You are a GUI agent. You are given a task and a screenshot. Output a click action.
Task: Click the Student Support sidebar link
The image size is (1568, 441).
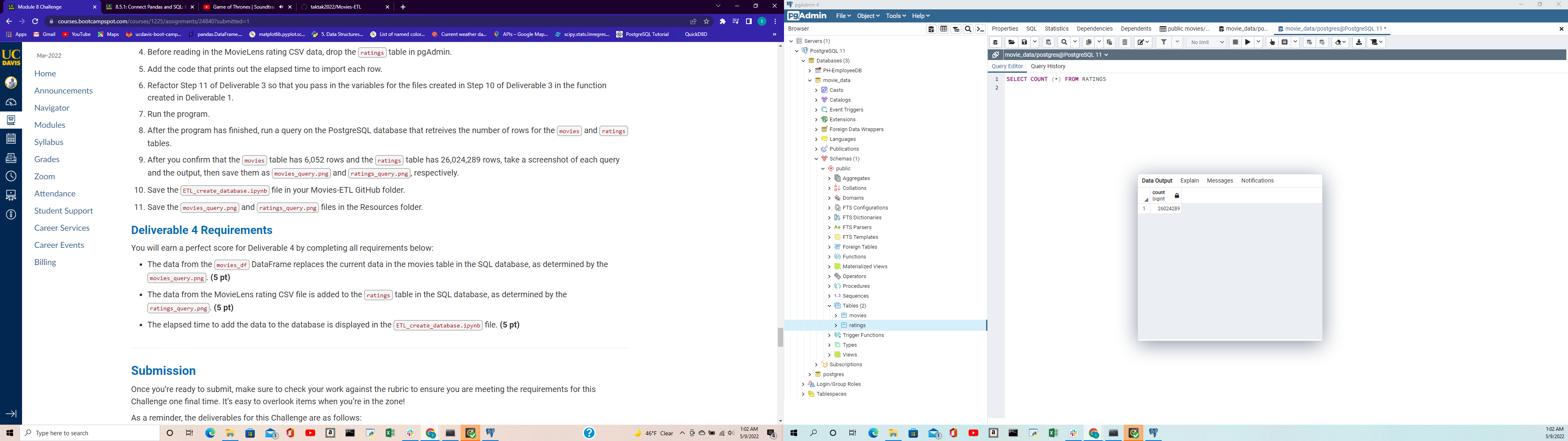(x=63, y=211)
